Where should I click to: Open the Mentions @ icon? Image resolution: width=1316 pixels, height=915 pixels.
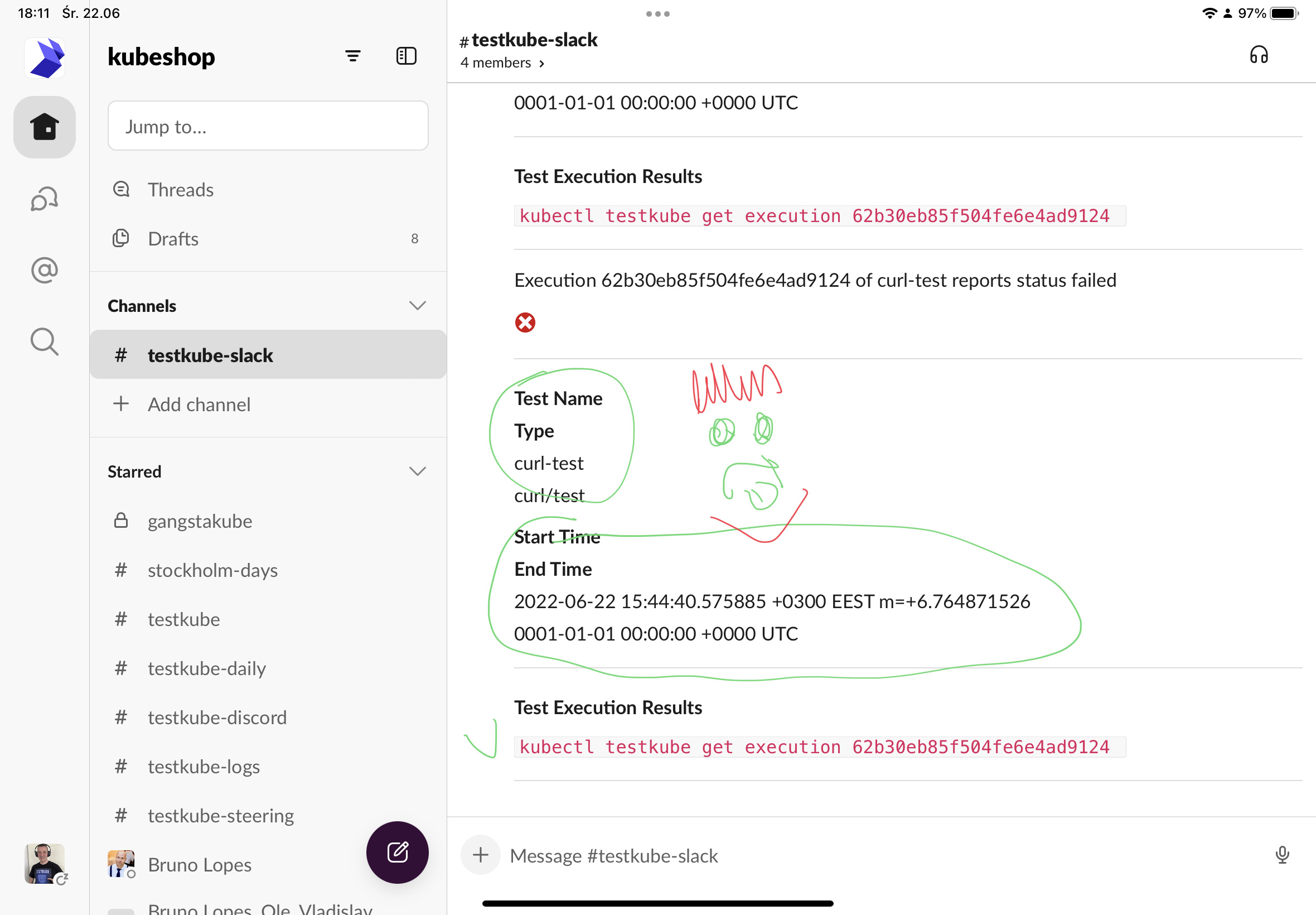click(45, 270)
